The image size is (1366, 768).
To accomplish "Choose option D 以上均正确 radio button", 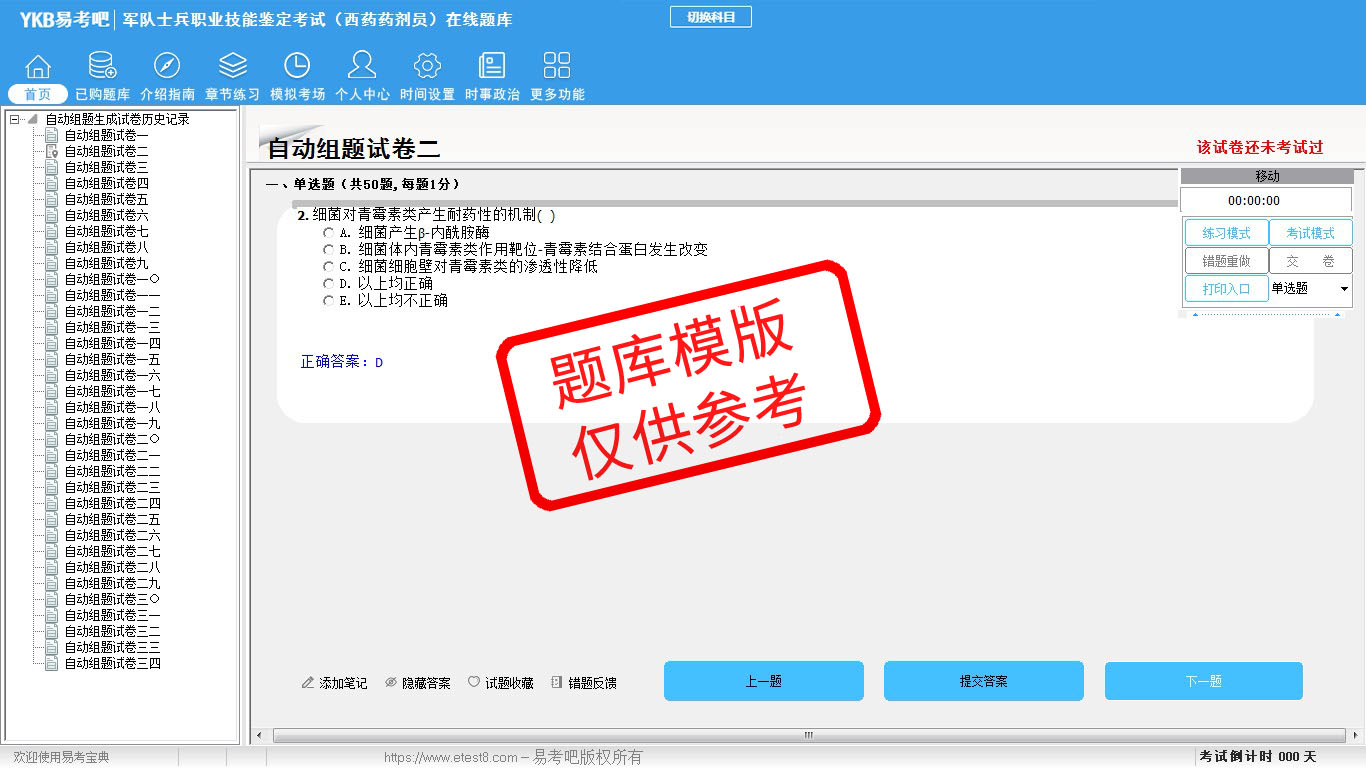I will click(x=329, y=284).
